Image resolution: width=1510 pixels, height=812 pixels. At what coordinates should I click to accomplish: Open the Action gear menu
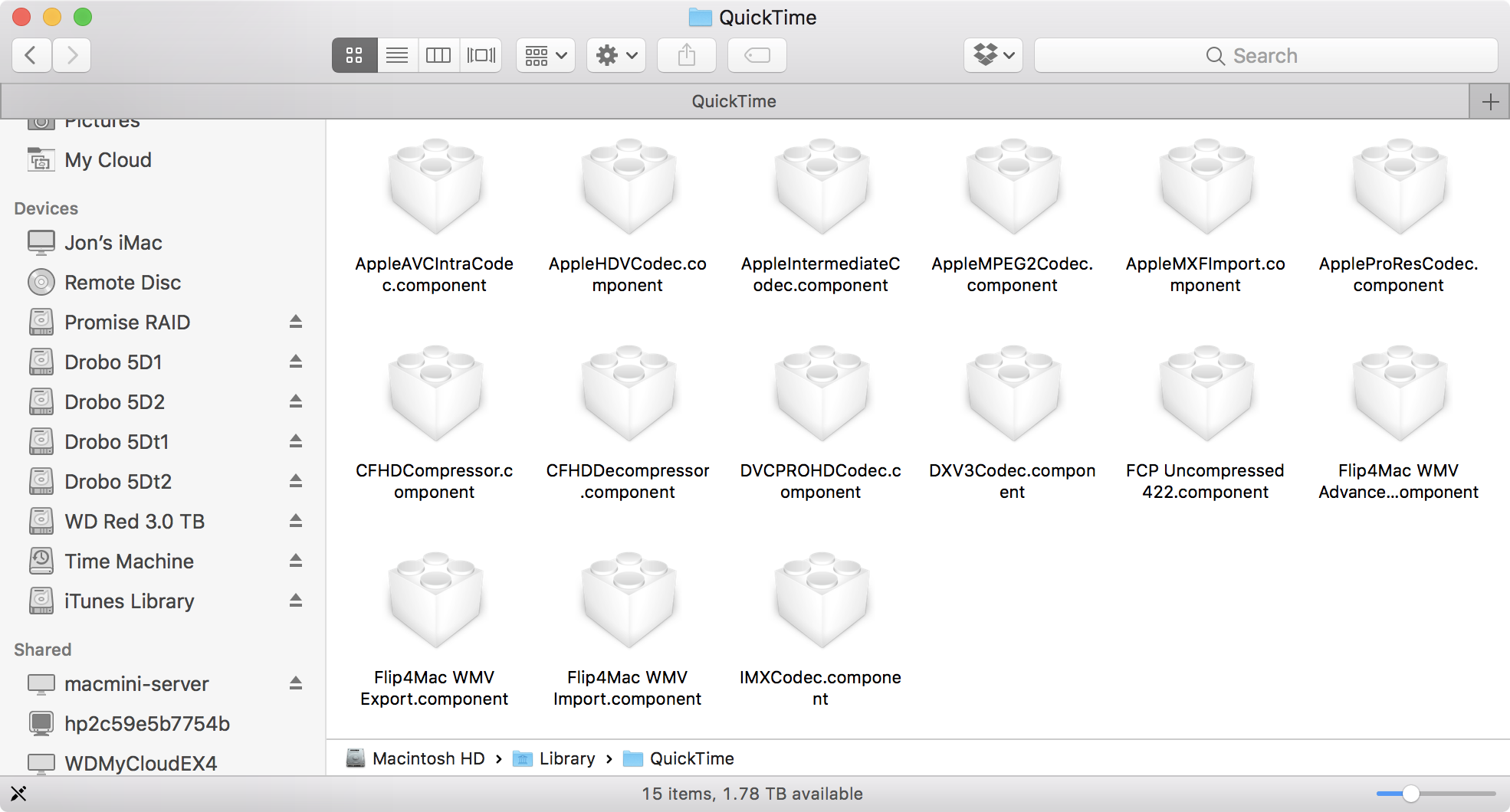coord(616,55)
